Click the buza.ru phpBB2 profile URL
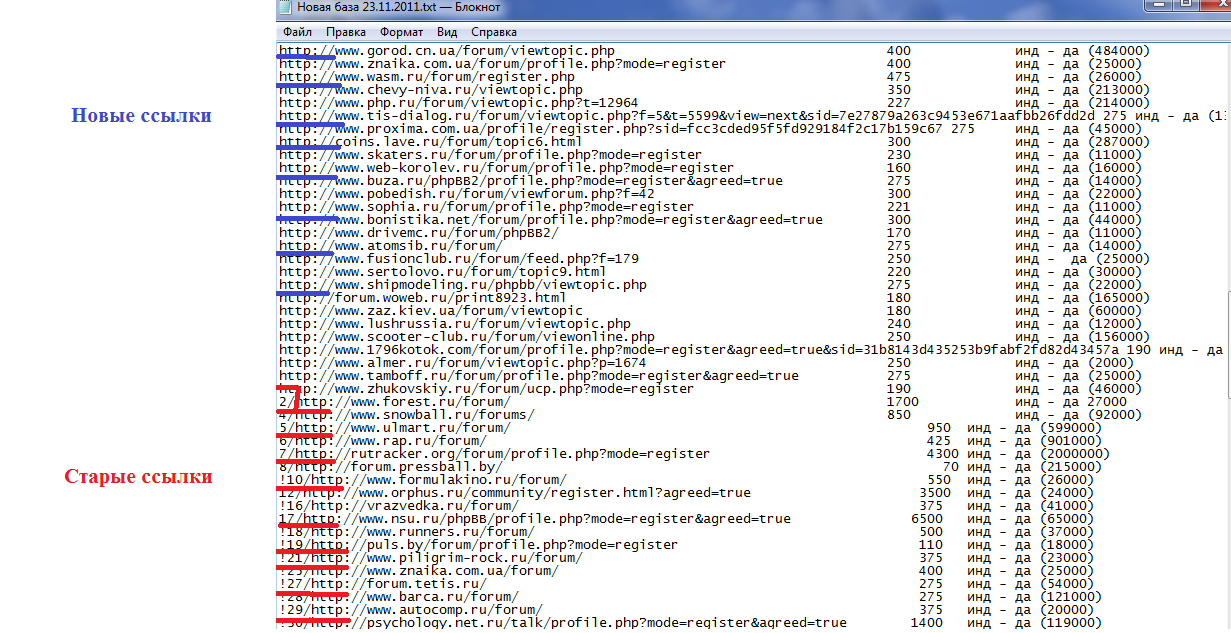Viewport: 1231px width, 633px height. 531,181
